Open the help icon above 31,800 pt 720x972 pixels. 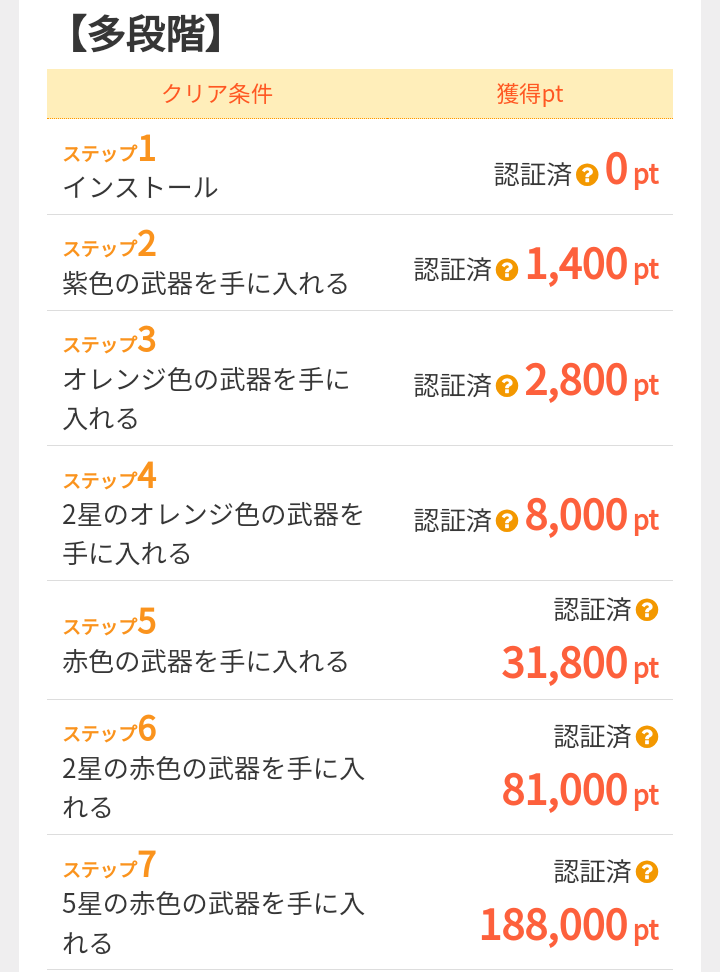[647, 610]
